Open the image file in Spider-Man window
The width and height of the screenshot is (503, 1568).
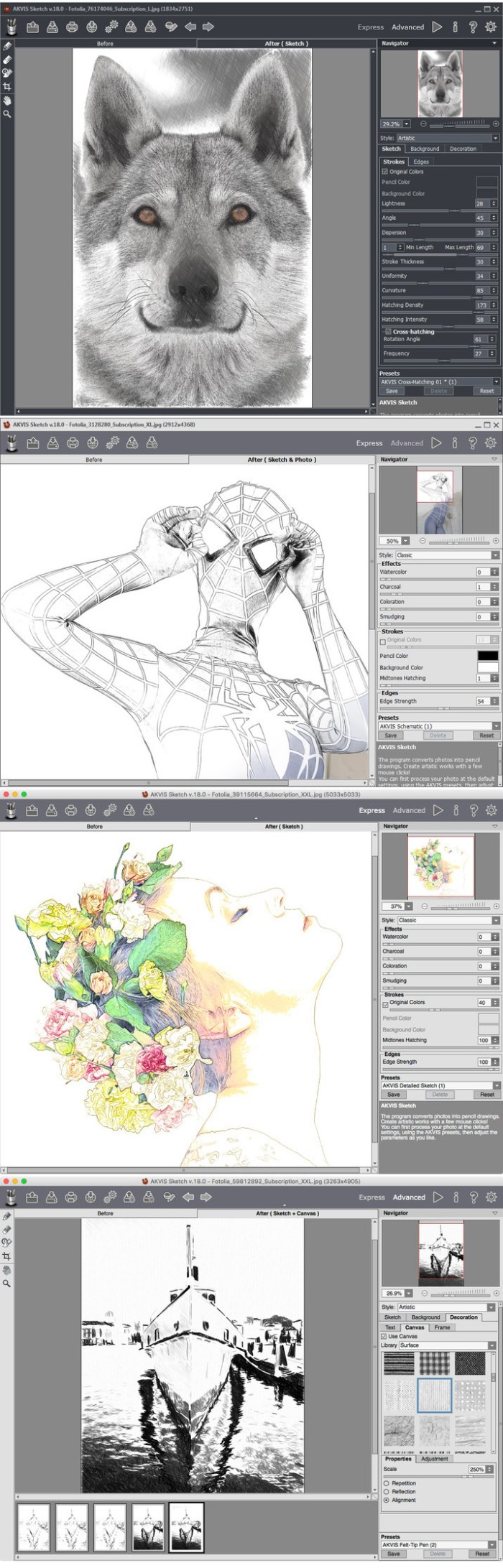[33, 443]
